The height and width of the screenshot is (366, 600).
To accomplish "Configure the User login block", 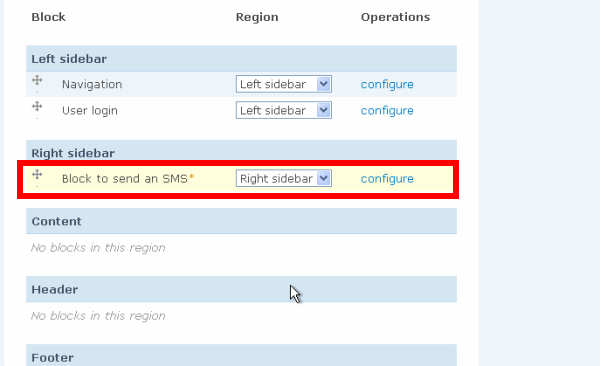I will [x=387, y=111].
